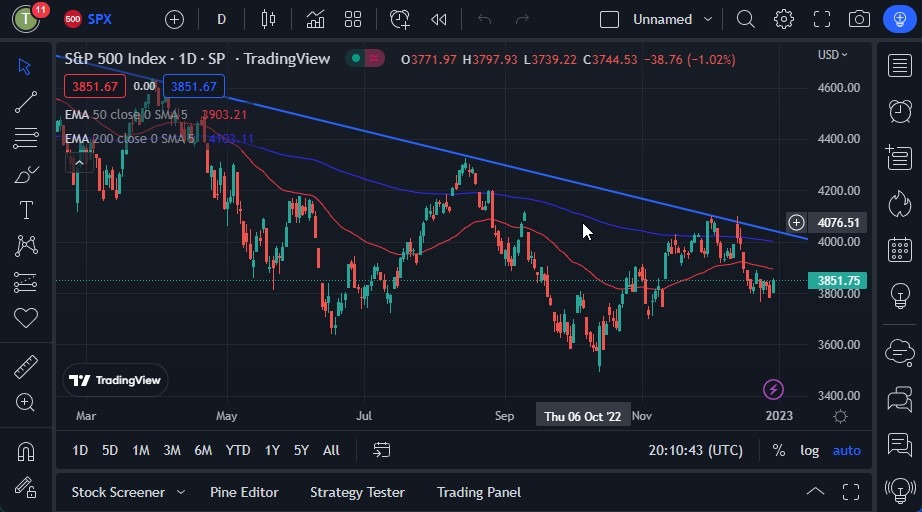The width and height of the screenshot is (922, 512).
Task: Open the Fibonacci retracement tools
Action: (x=25, y=138)
